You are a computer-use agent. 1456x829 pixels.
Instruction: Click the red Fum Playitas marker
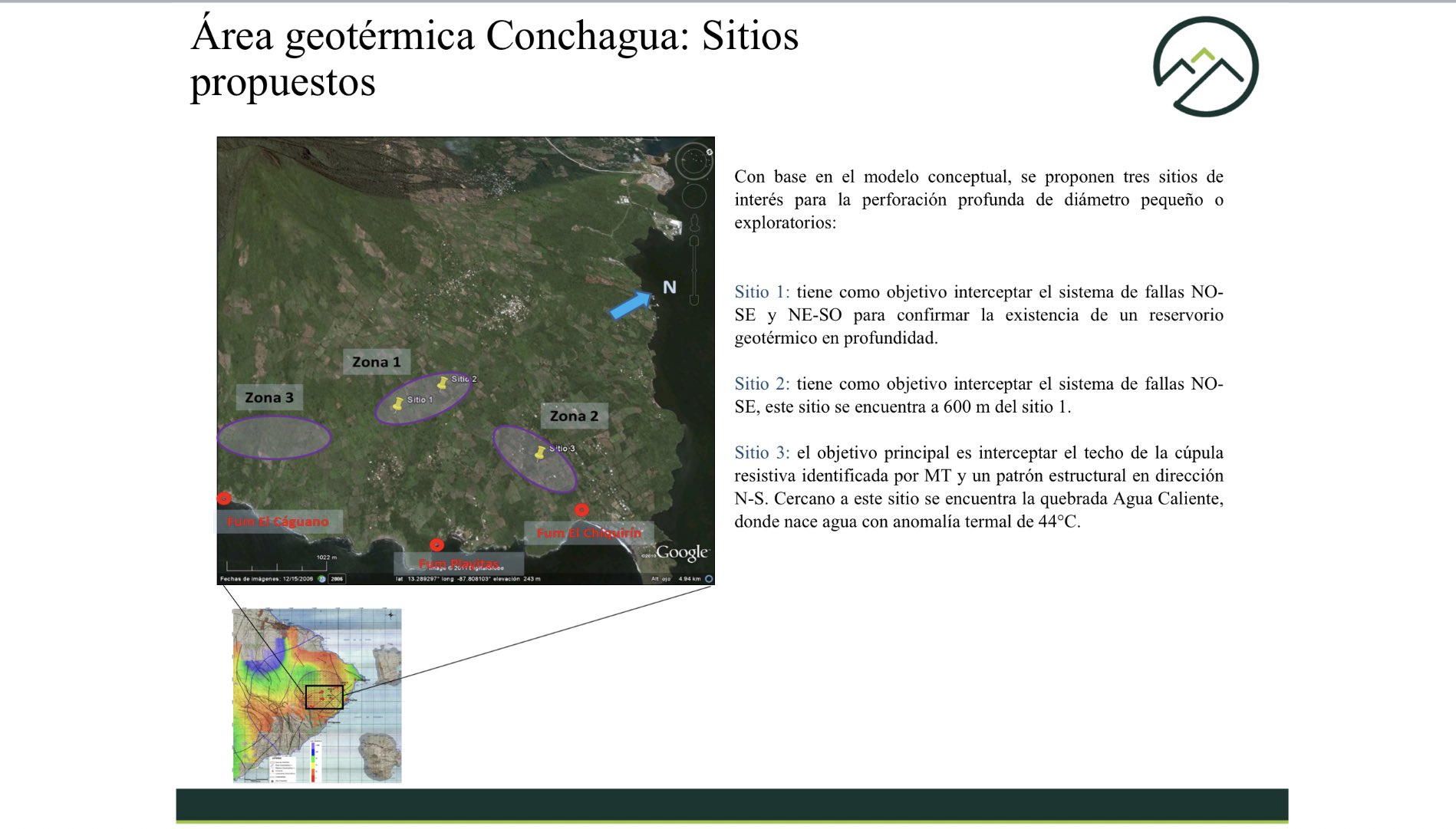(436, 545)
